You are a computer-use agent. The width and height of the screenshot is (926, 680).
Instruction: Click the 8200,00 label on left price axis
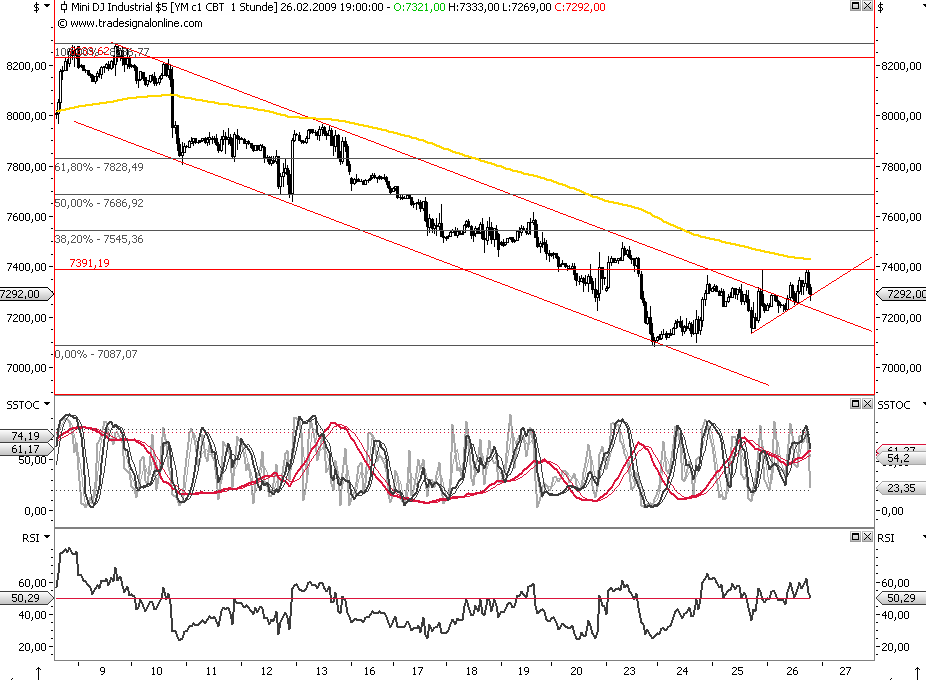pyautogui.click(x=26, y=66)
